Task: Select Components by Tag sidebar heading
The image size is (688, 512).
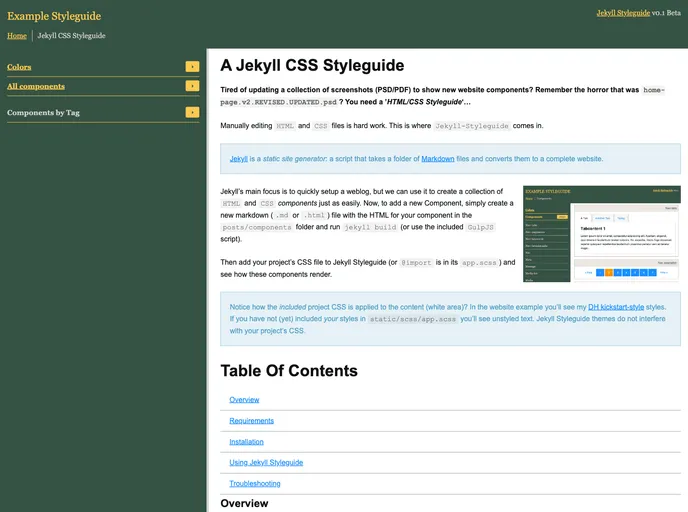Action: 43,113
